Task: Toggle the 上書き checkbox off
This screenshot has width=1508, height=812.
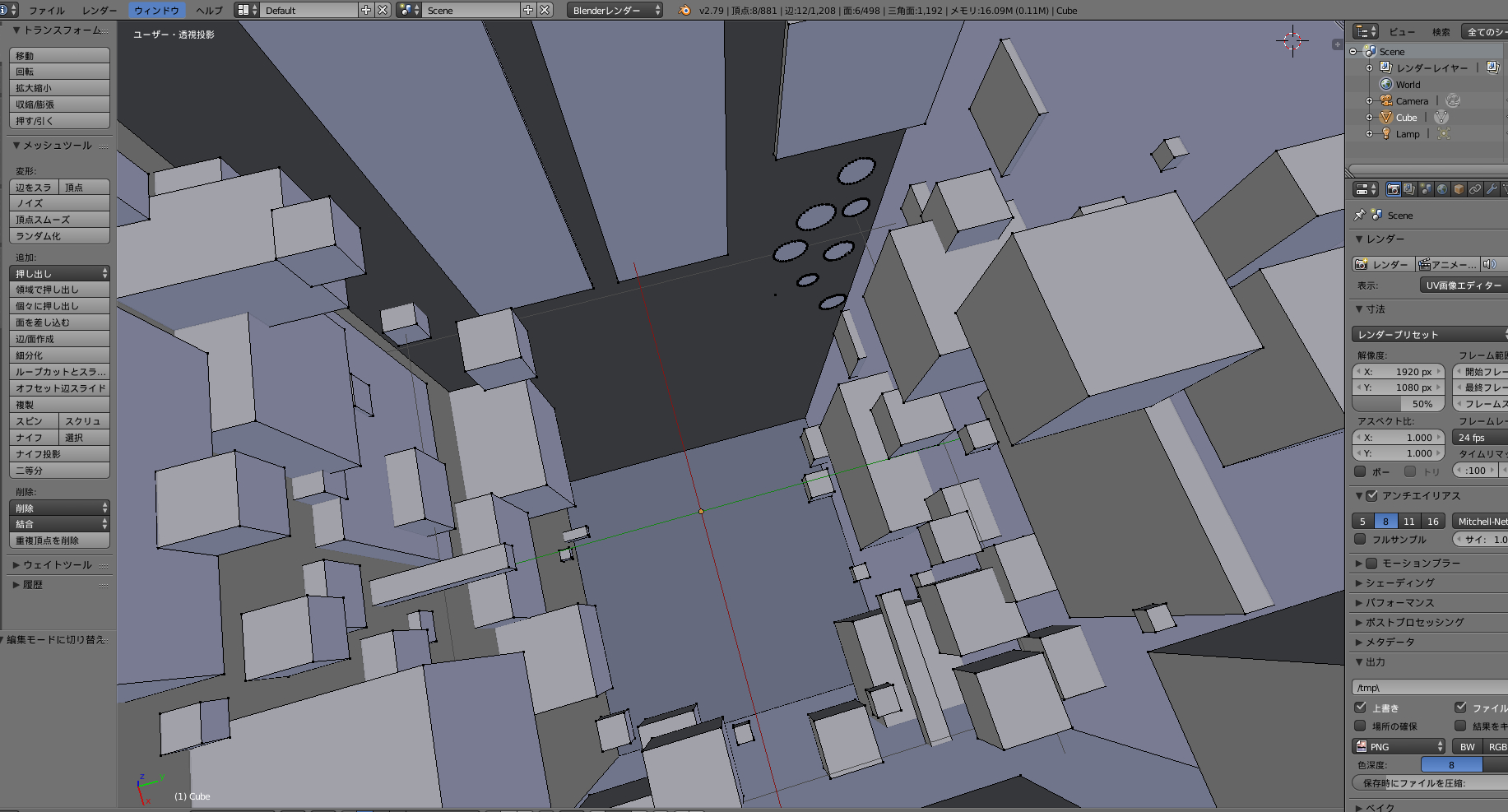Action: 1360,708
